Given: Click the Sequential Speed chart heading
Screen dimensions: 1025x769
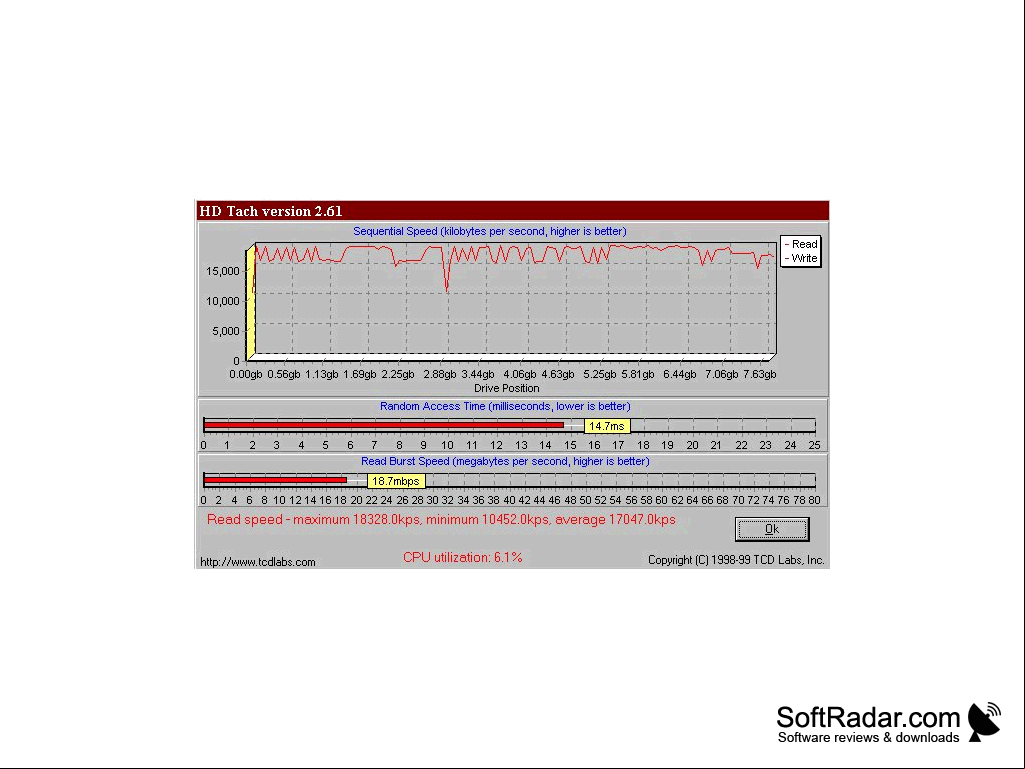Looking at the screenshot, I should [x=490, y=231].
